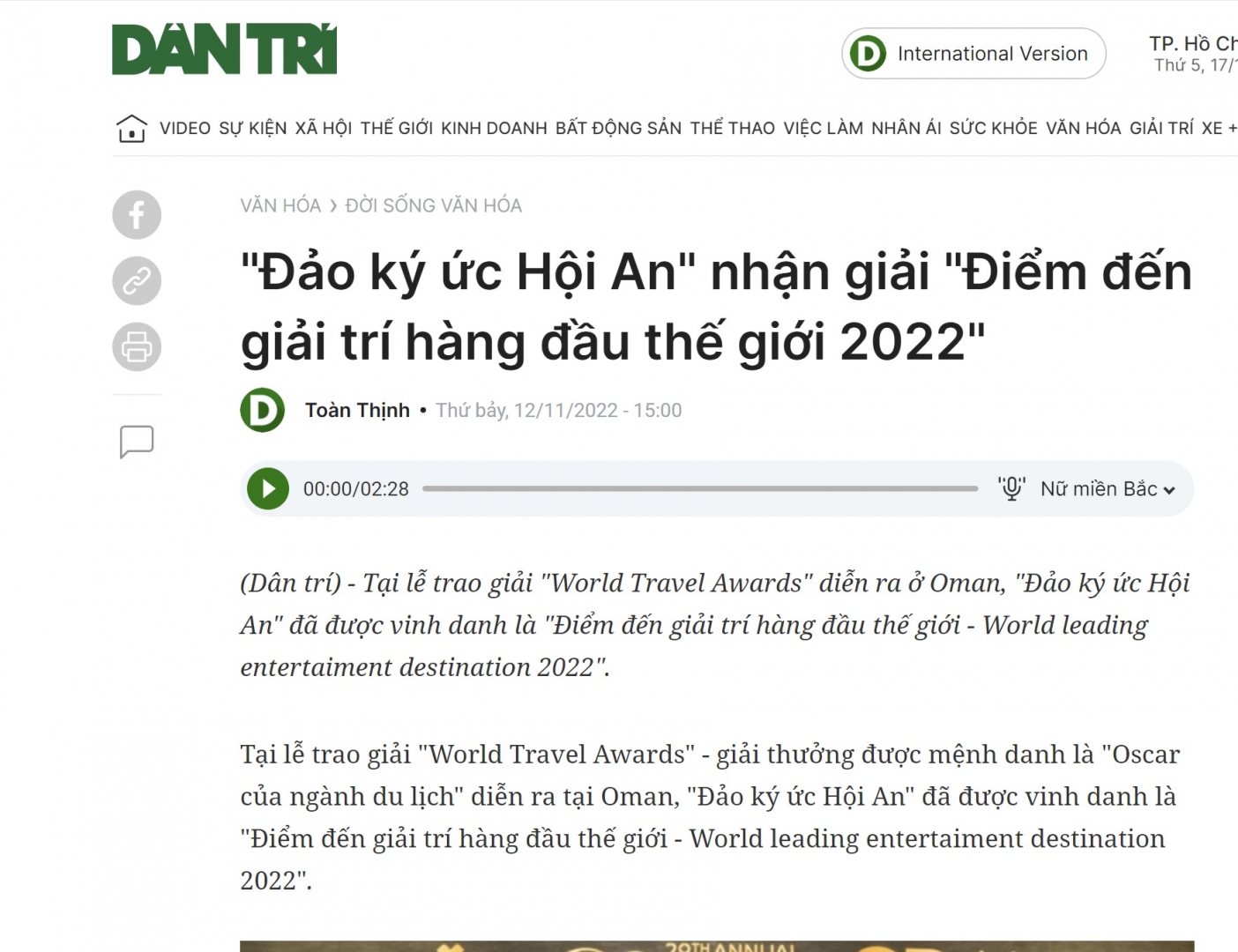The width and height of the screenshot is (1238, 952).
Task: Switch to International Version
Action: [x=973, y=54]
